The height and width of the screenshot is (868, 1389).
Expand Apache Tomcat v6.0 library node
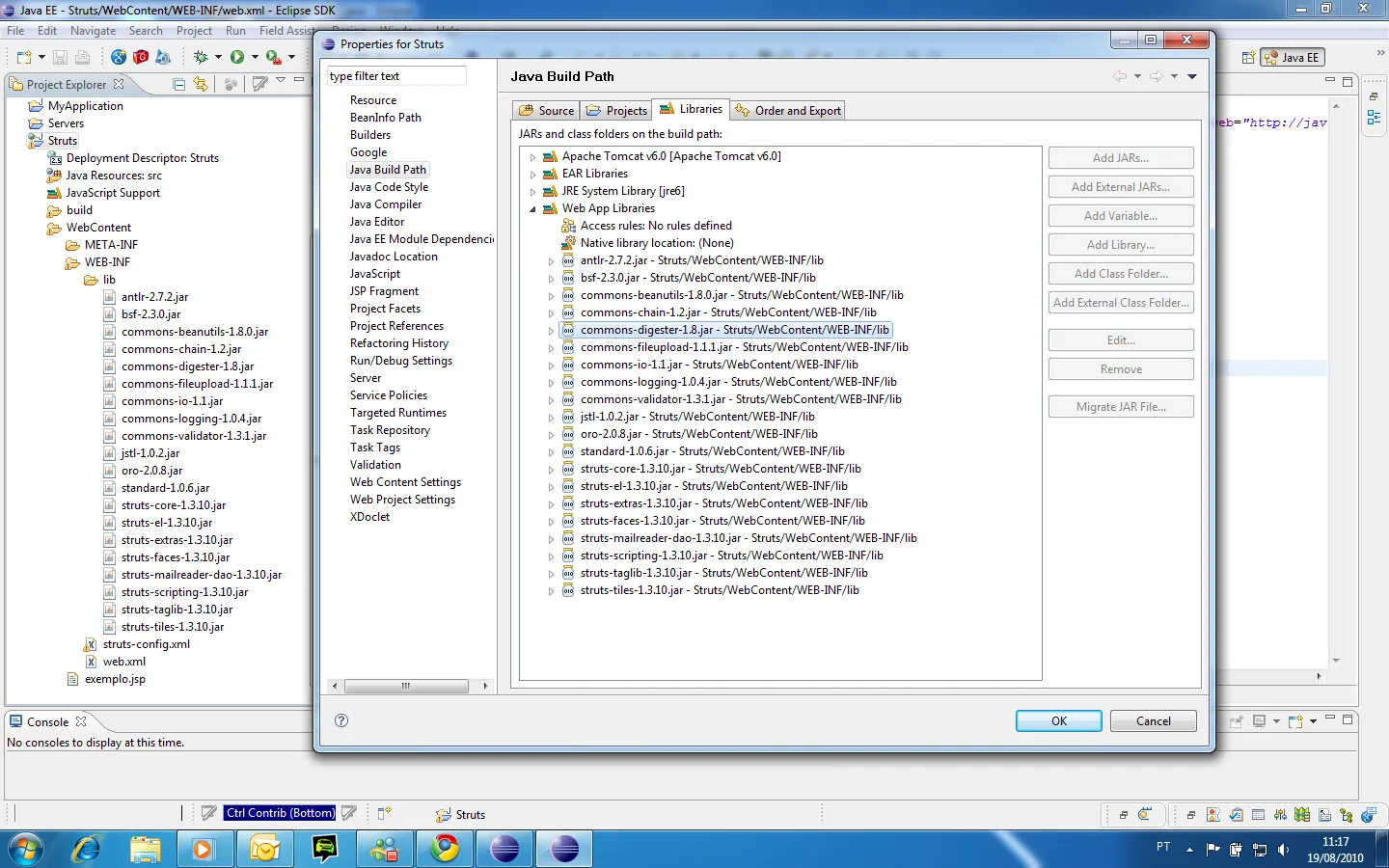point(532,156)
